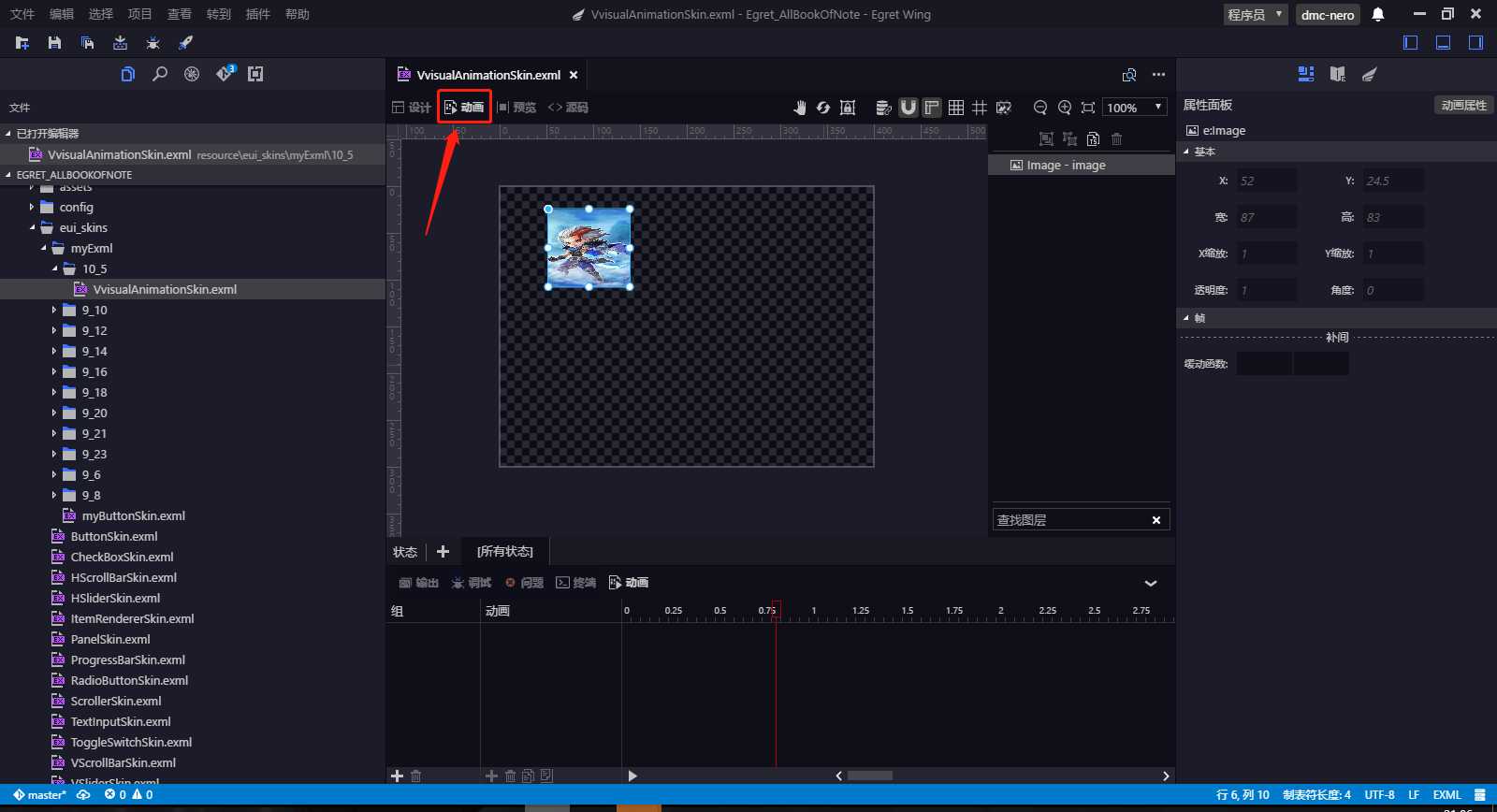The height and width of the screenshot is (812, 1497).
Task: Click the save file toolbar icon
Action: point(54,43)
